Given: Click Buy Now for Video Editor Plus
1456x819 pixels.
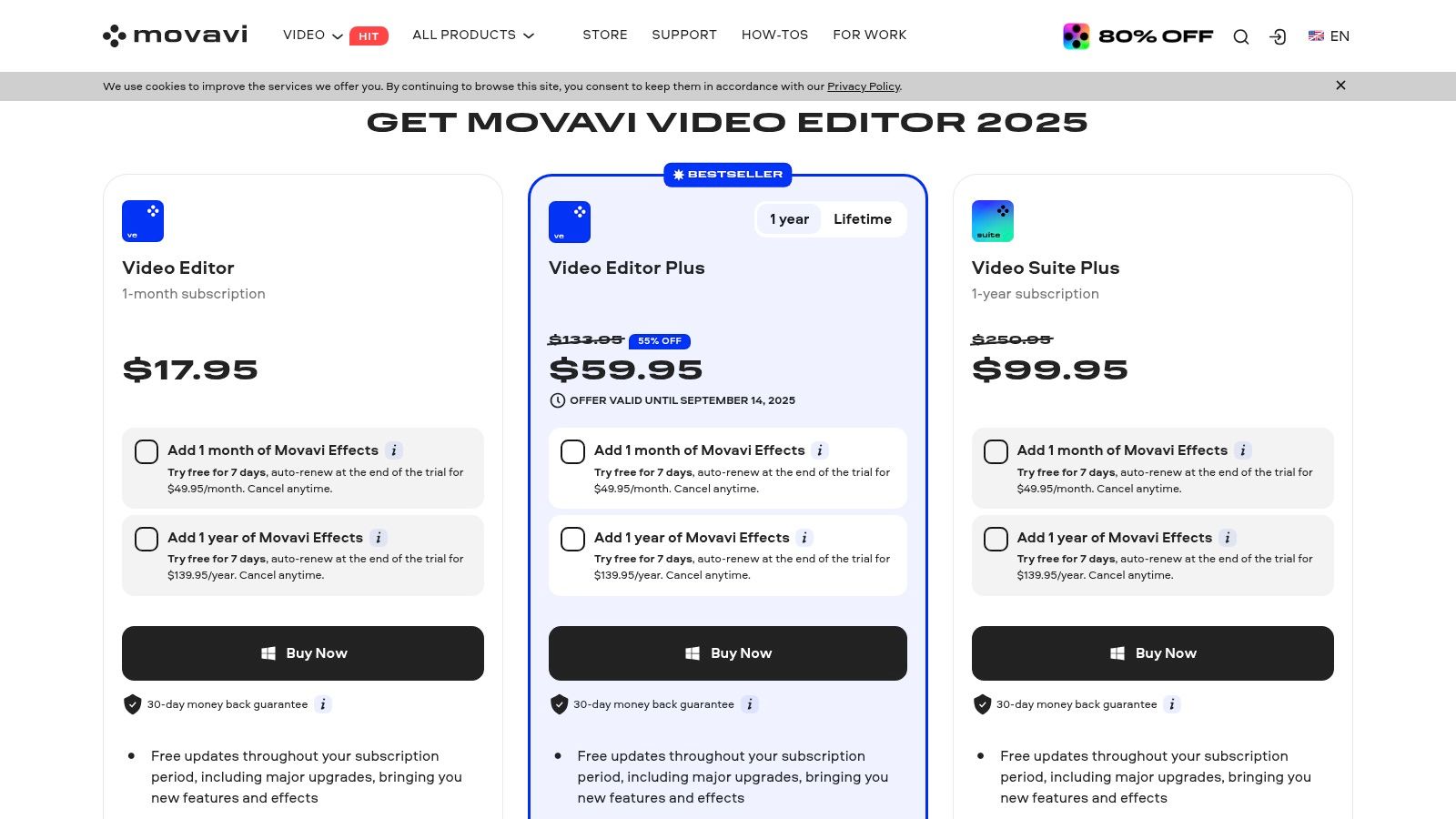Looking at the screenshot, I should coord(727,652).
